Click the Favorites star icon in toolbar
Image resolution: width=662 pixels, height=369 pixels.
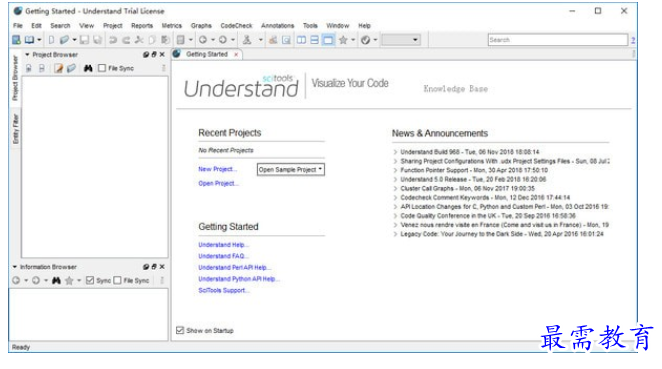[x=343, y=40]
